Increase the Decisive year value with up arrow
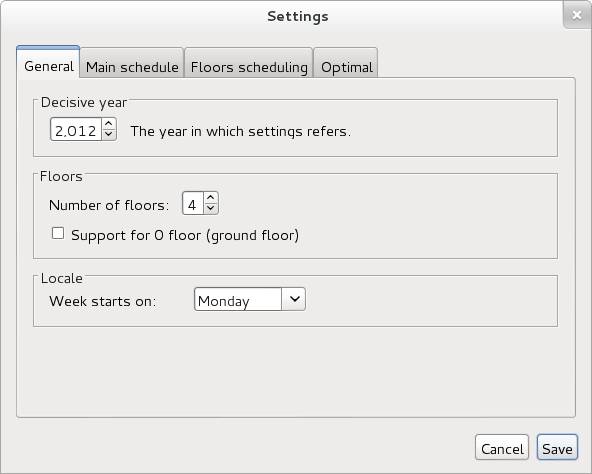This screenshot has height=474, width=592. [109, 124]
